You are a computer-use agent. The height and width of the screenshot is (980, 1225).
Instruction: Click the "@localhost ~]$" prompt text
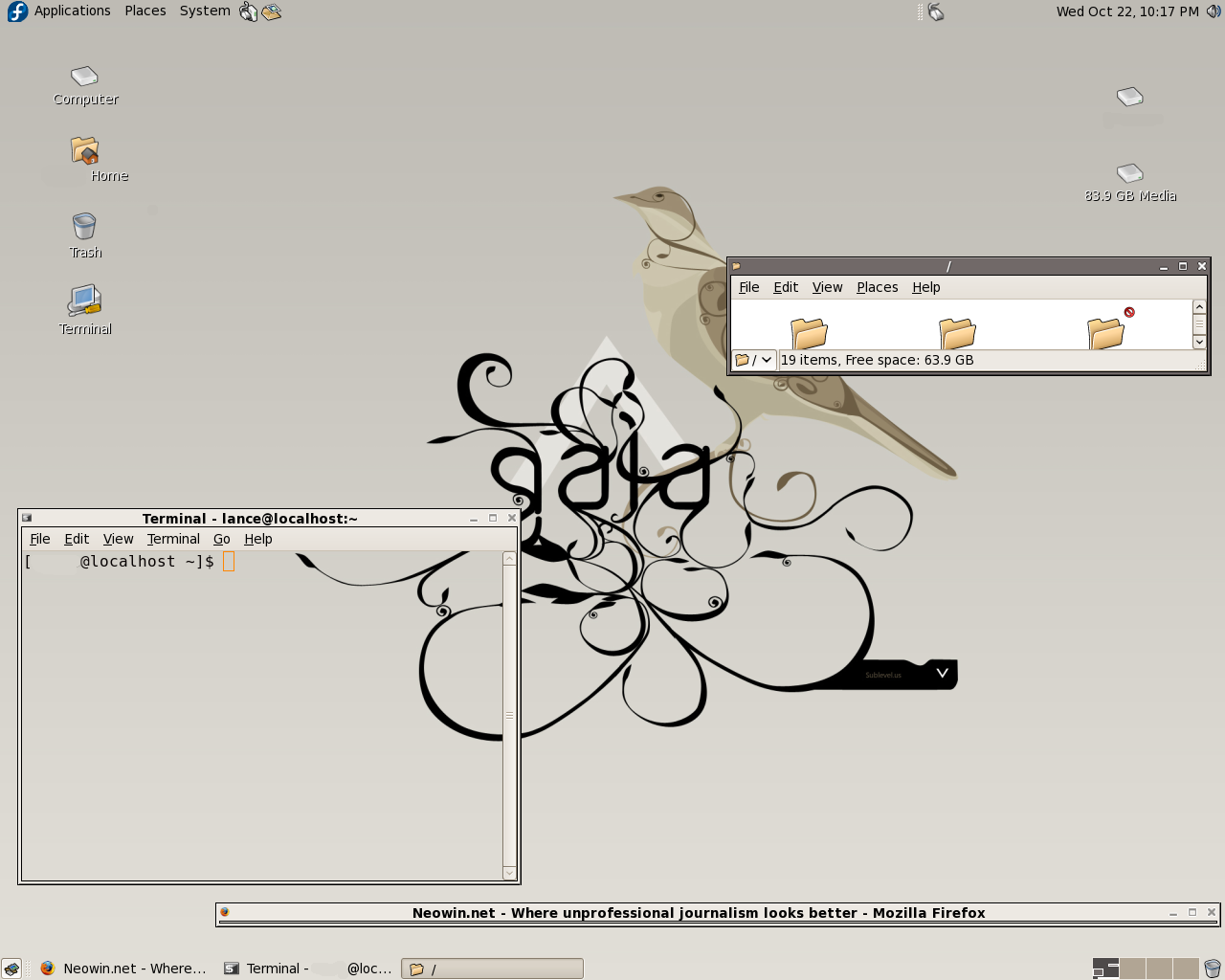click(147, 562)
